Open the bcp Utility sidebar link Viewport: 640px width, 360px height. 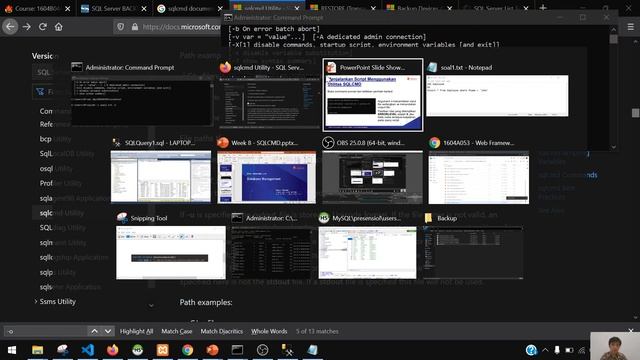tap(56, 139)
